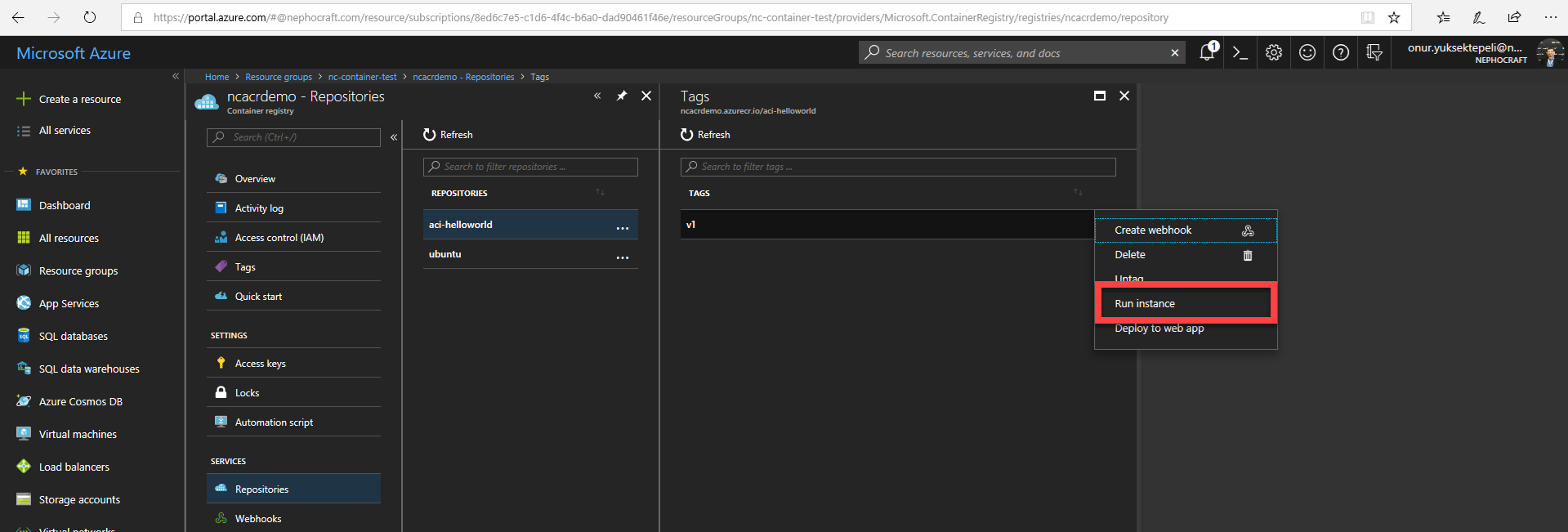Go back in the browser
Screen dimensions: 1568x532
(18, 17)
